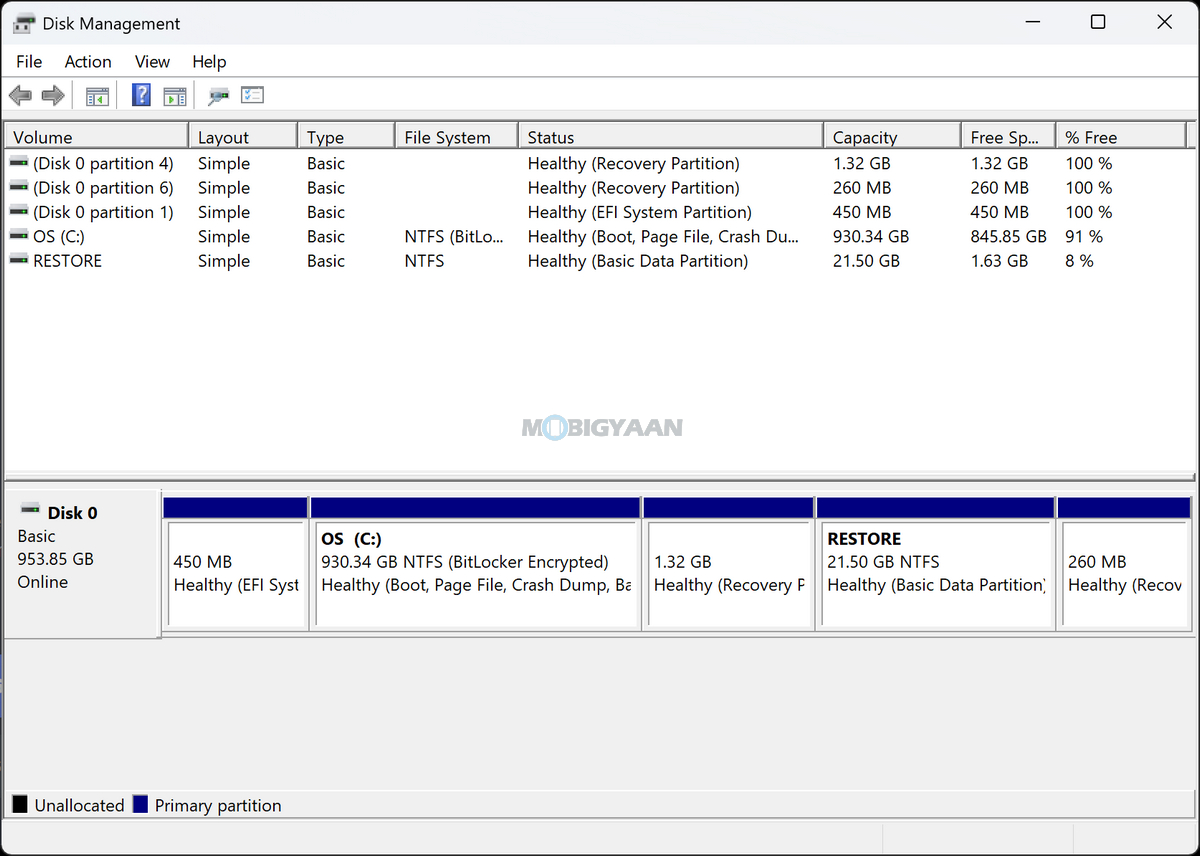Click the 8 % free cell
1200x856 pixels.
pyautogui.click(x=1079, y=260)
